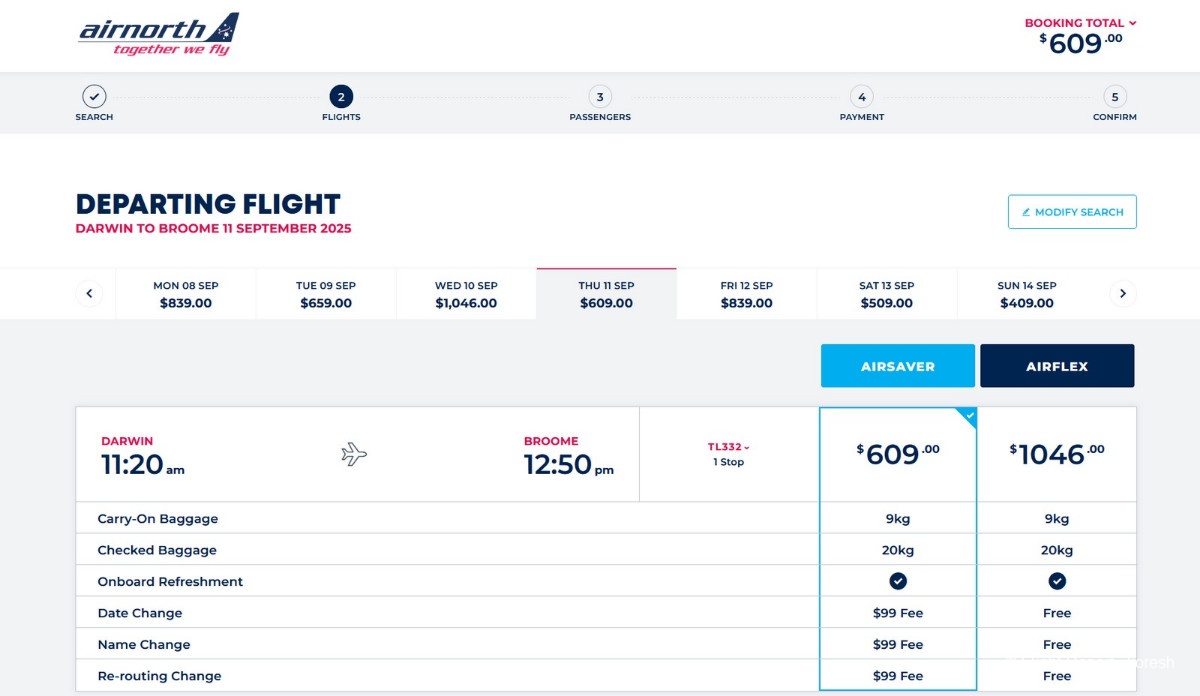Show previous week of dates arrow
This screenshot has width=1200, height=696.
click(x=89, y=294)
